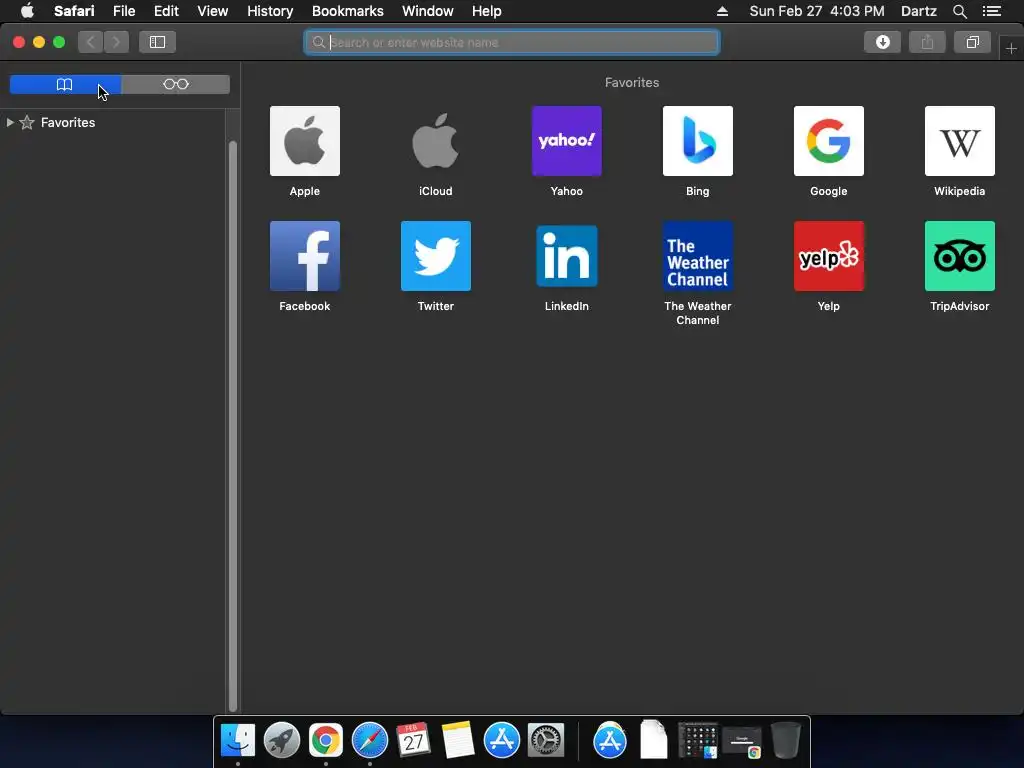Open the Google favorite tile
This screenshot has height=768, width=1024.
(828, 141)
